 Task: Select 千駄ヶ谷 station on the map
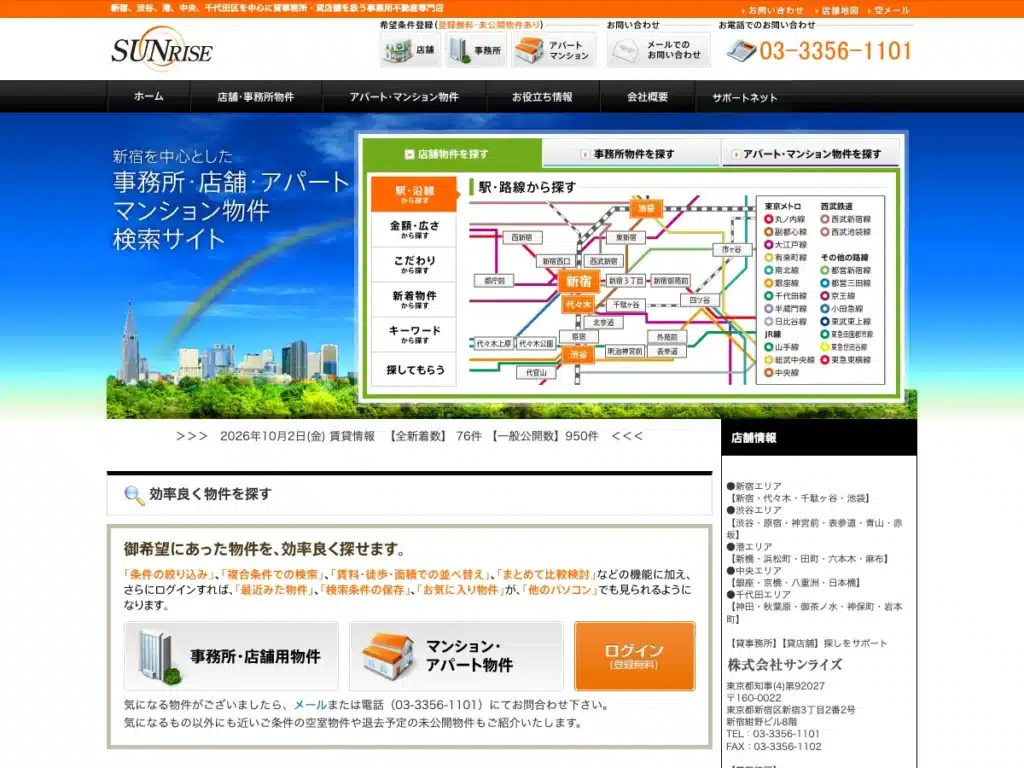tap(626, 304)
